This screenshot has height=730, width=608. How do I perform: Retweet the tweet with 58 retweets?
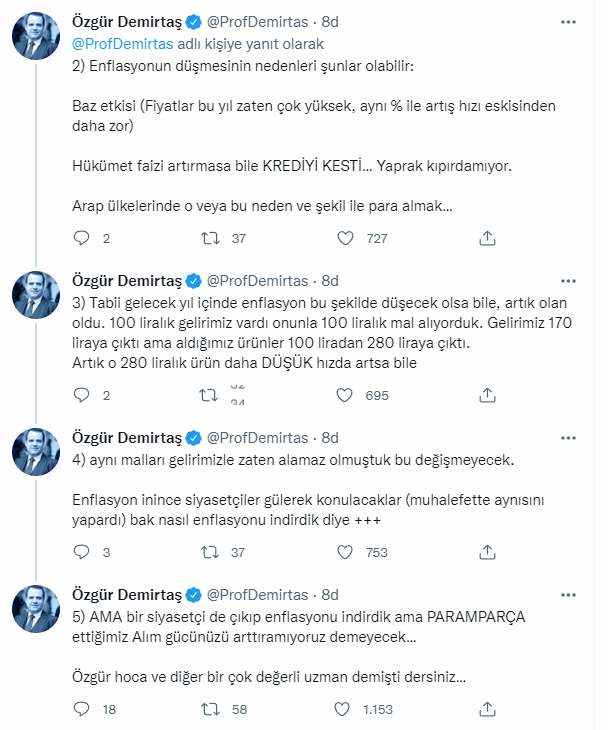211,708
